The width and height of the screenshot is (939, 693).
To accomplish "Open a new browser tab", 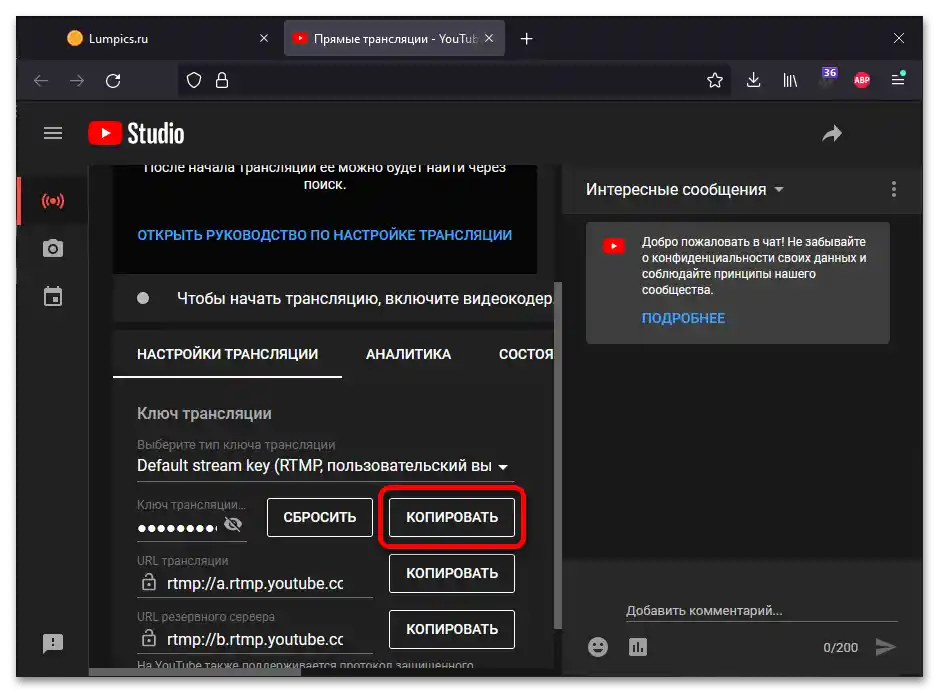I will 526,39.
